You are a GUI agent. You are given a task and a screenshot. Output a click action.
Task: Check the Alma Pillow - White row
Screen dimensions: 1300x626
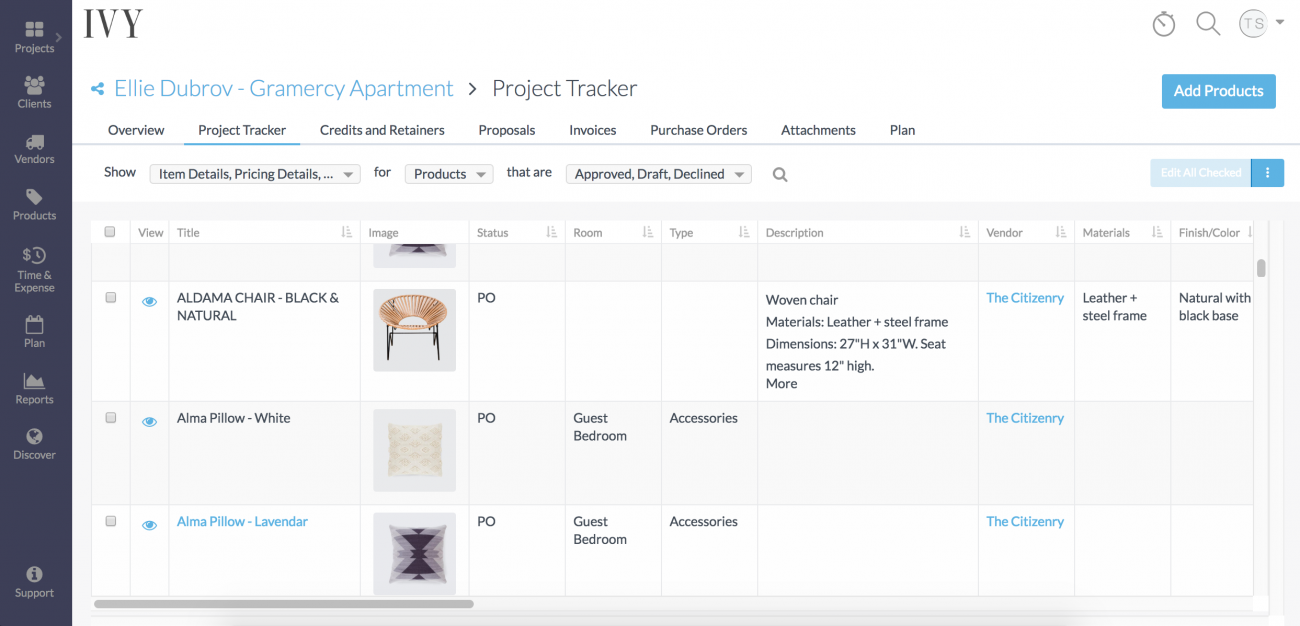110,417
